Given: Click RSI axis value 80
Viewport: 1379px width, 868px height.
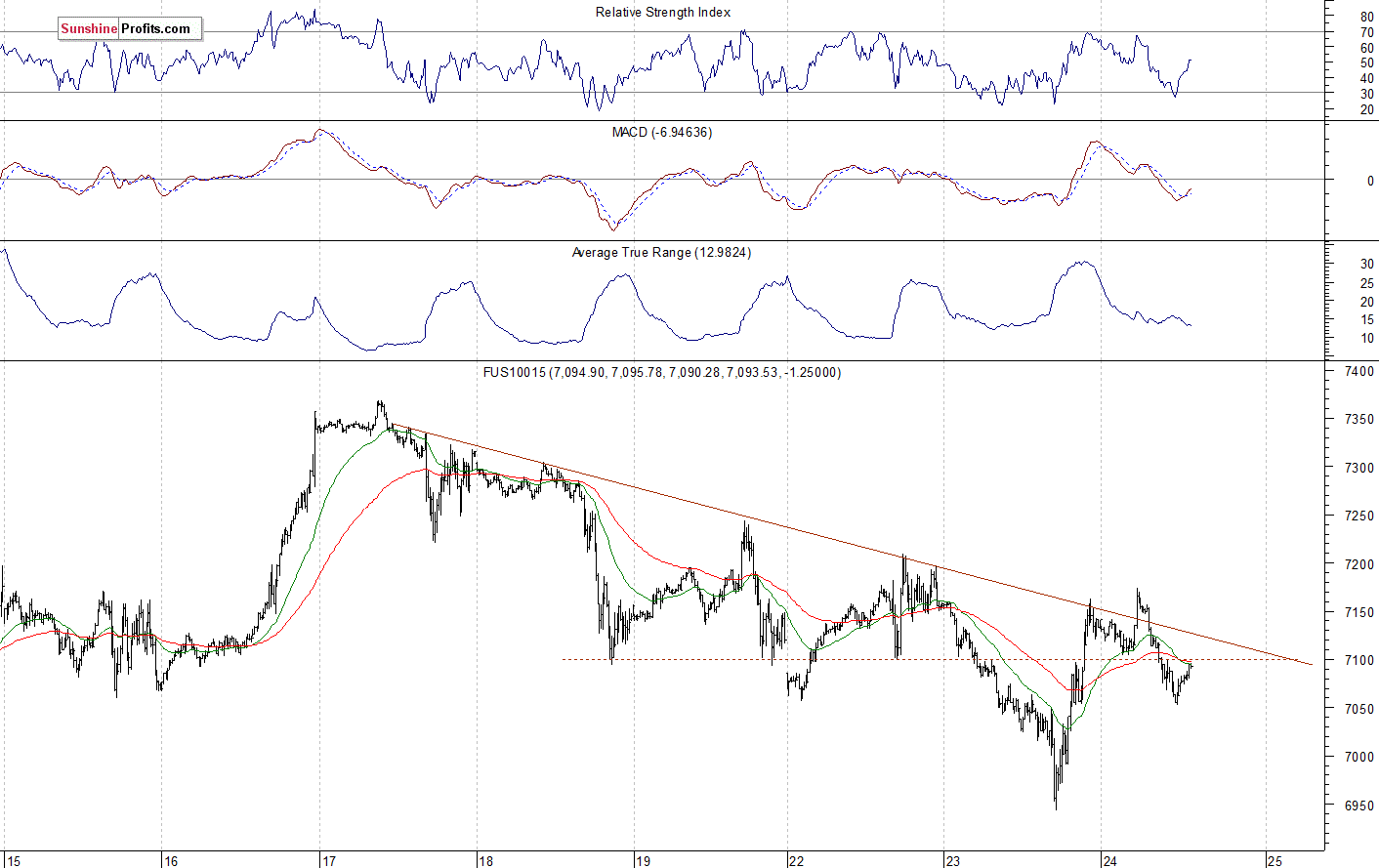Looking at the screenshot, I should [1366, 18].
